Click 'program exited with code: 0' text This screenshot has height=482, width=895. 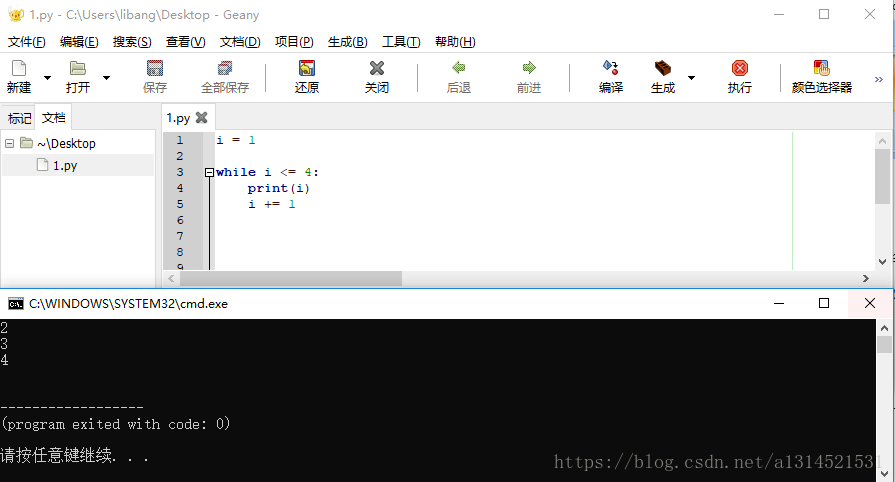pyautogui.click(x=115, y=424)
